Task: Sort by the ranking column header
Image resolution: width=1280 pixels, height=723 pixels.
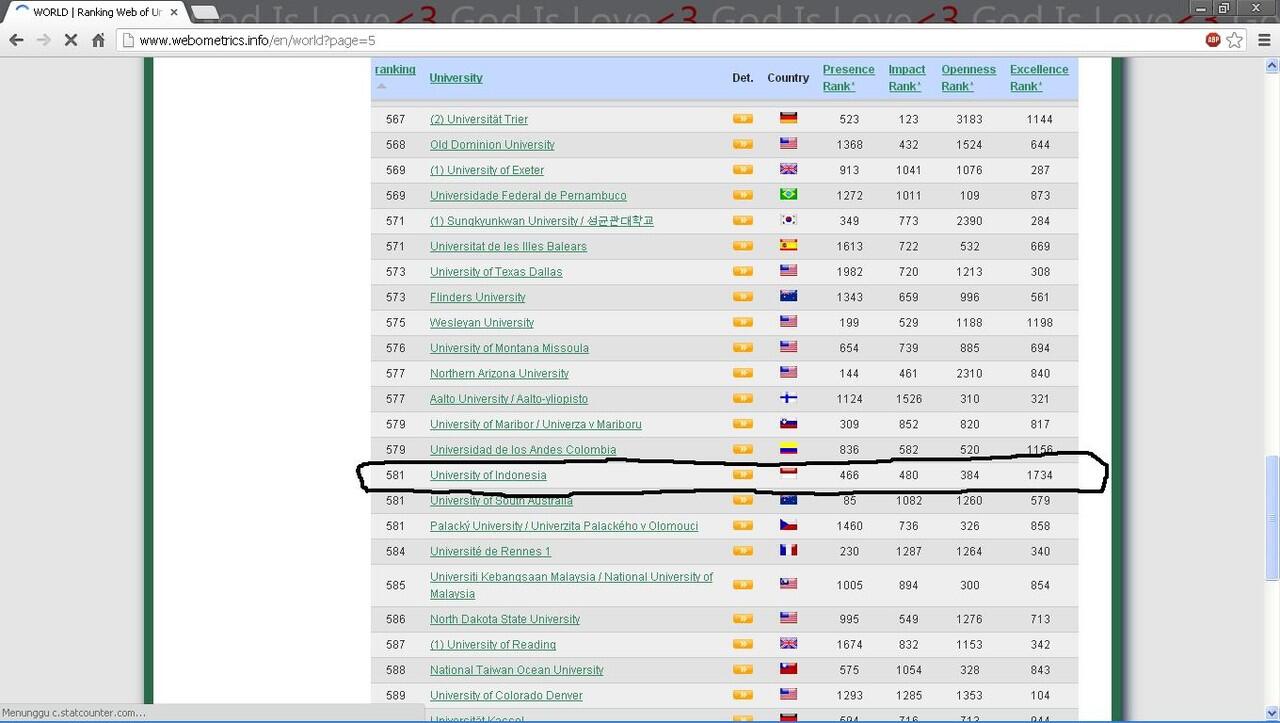Action: coord(395,69)
